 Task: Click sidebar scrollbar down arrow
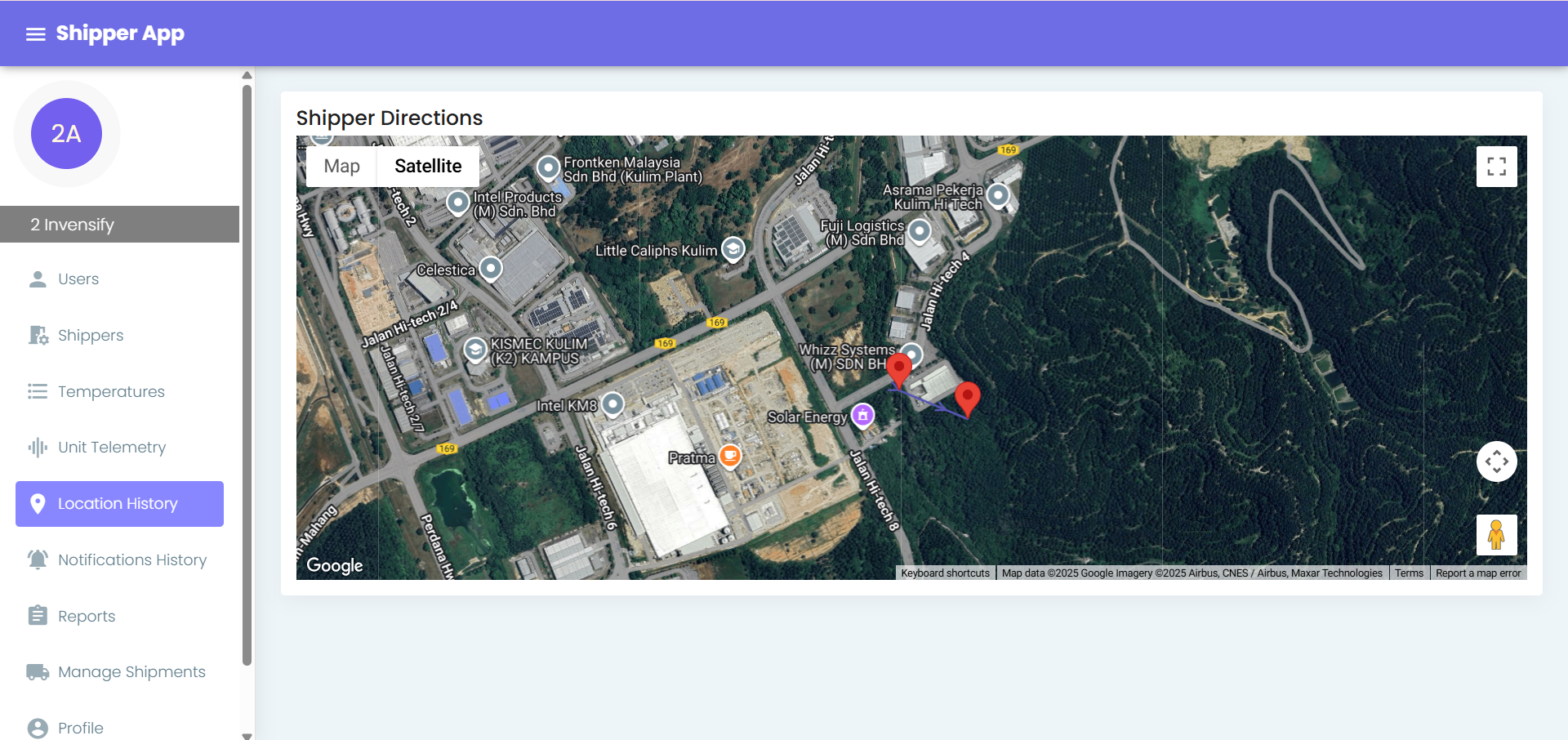point(247,735)
